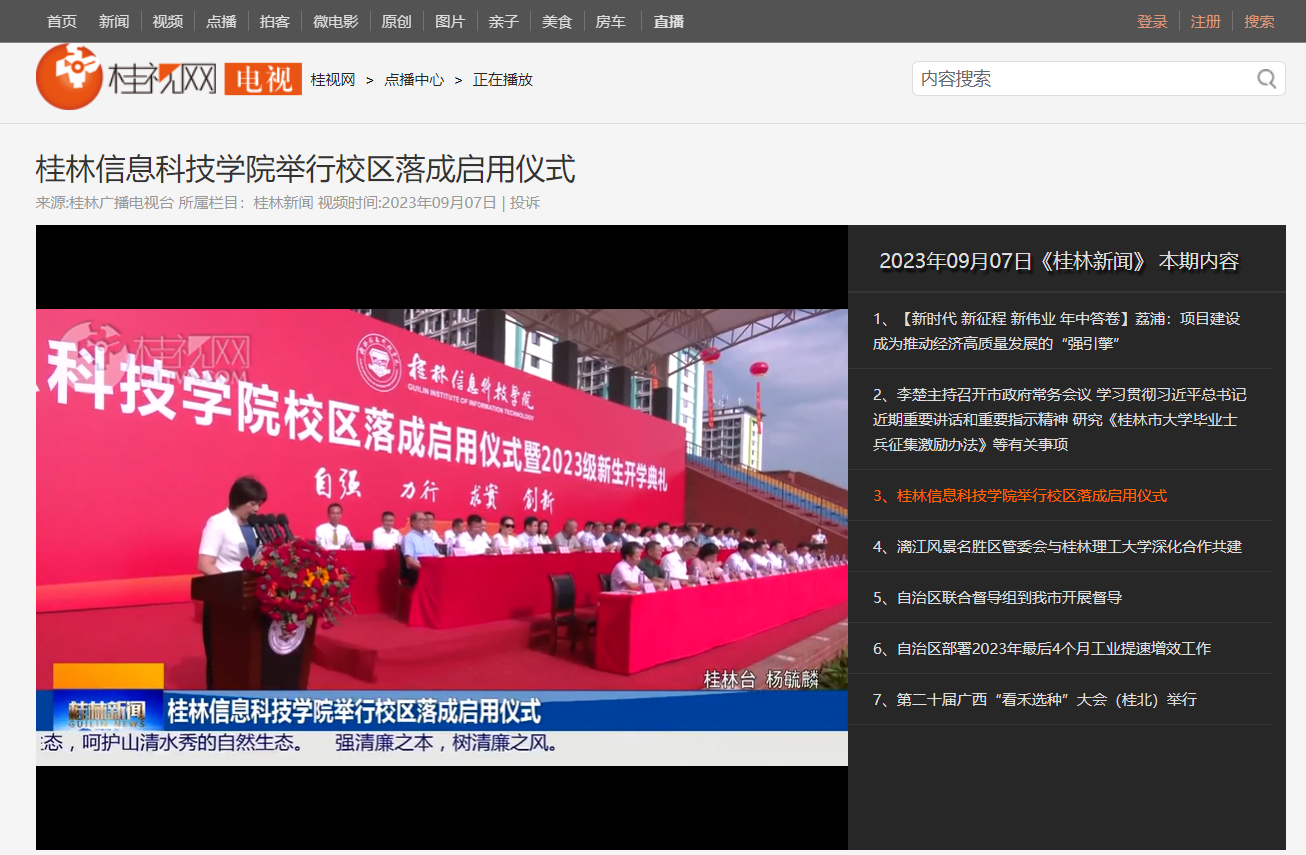Click inside the 内容搜索 search field
Viewport: 1306px width, 855px height.
(x=1080, y=79)
